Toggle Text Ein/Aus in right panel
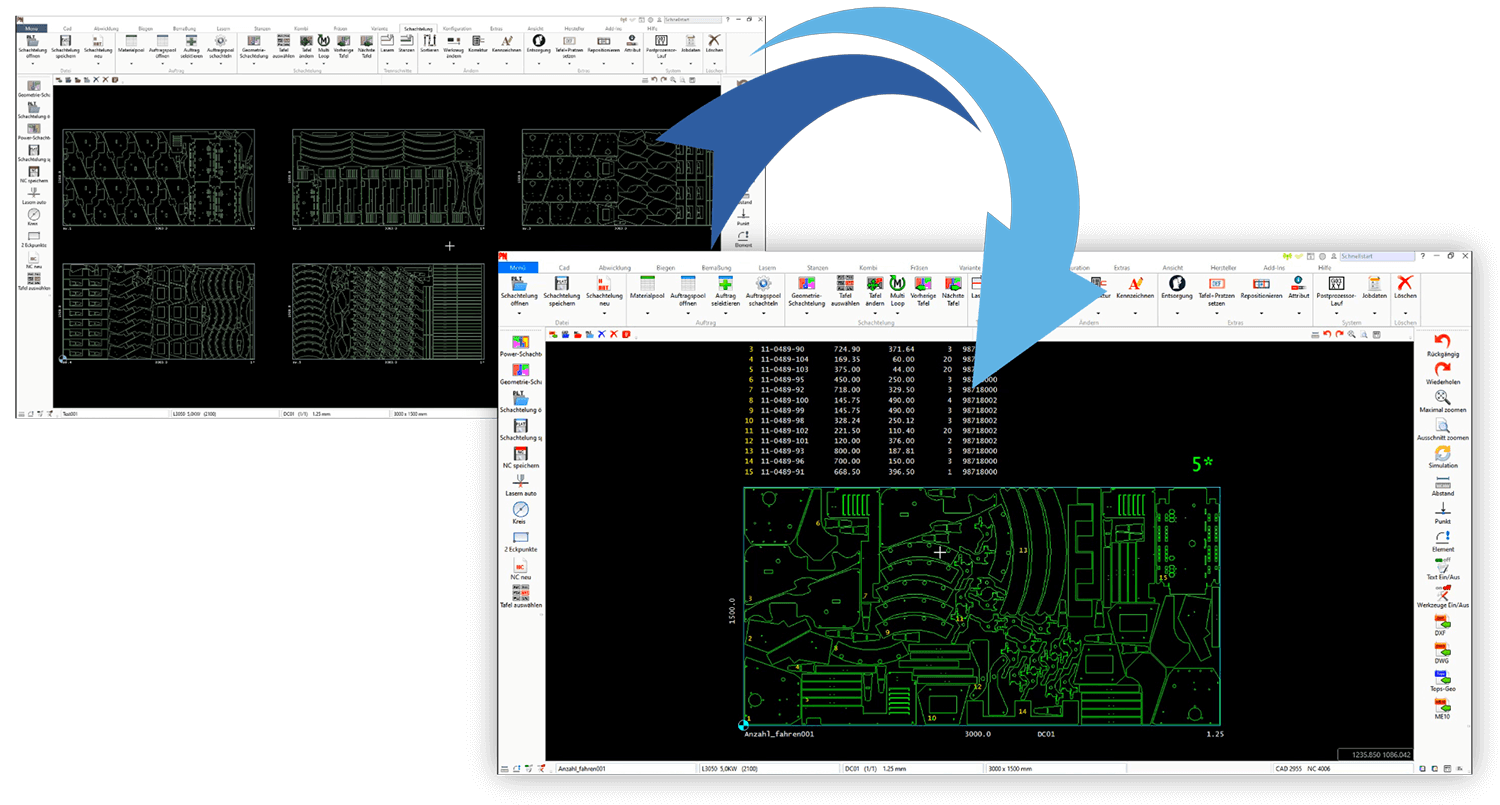Viewport: 1500px width, 805px height. (x=1442, y=570)
